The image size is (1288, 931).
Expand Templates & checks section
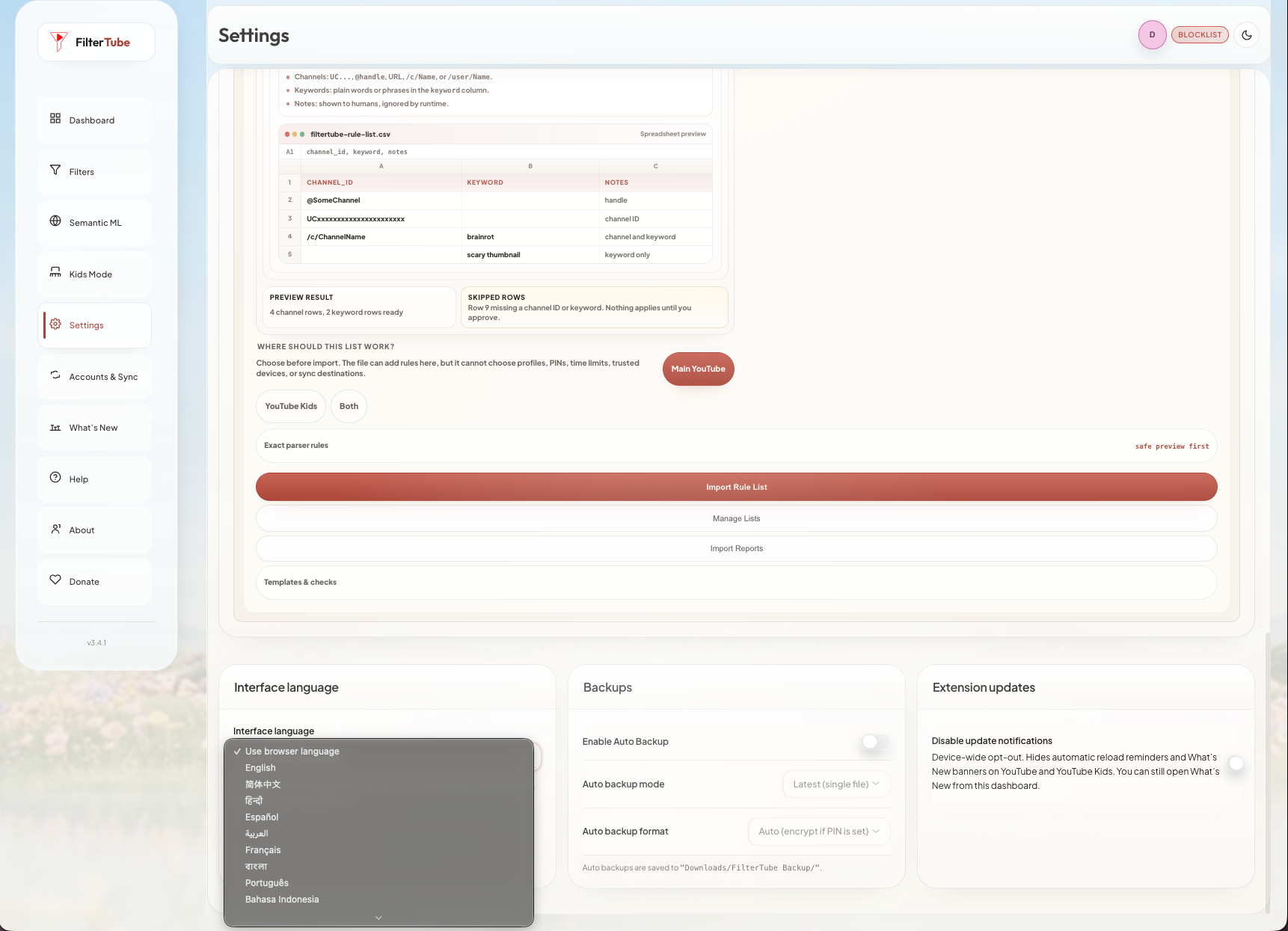(x=736, y=583)
